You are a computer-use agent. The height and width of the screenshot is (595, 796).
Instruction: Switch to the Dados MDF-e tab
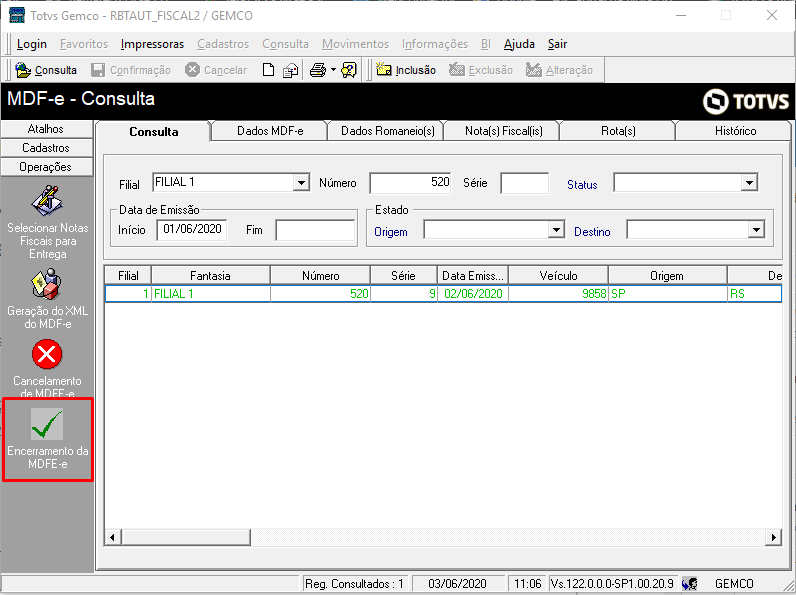pyautogui.click(x=270, y=131)
